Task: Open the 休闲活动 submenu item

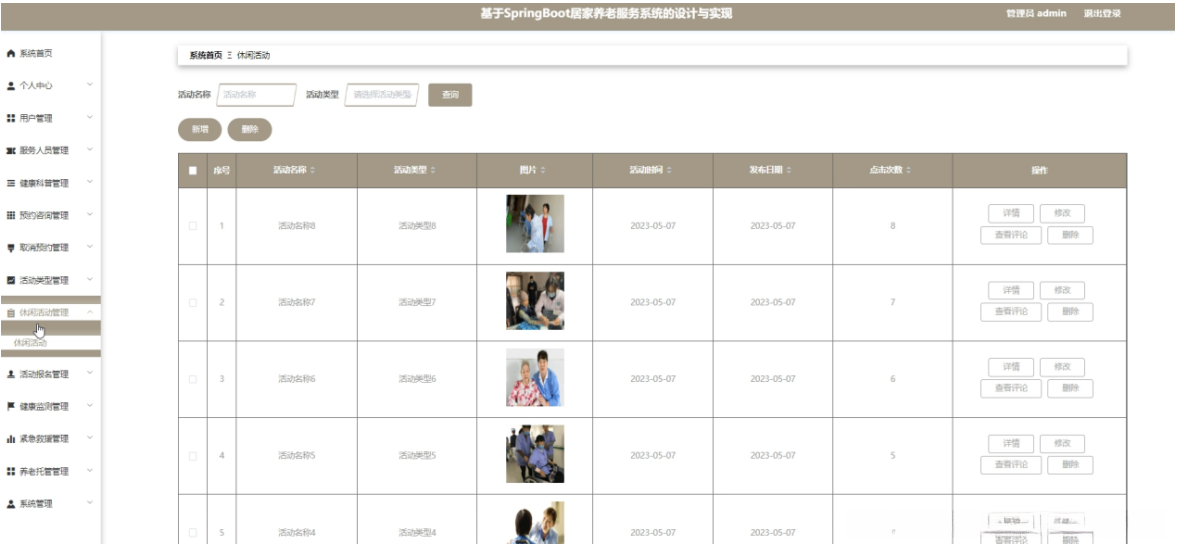Action: pyautogui.click(x=30, y=343)
